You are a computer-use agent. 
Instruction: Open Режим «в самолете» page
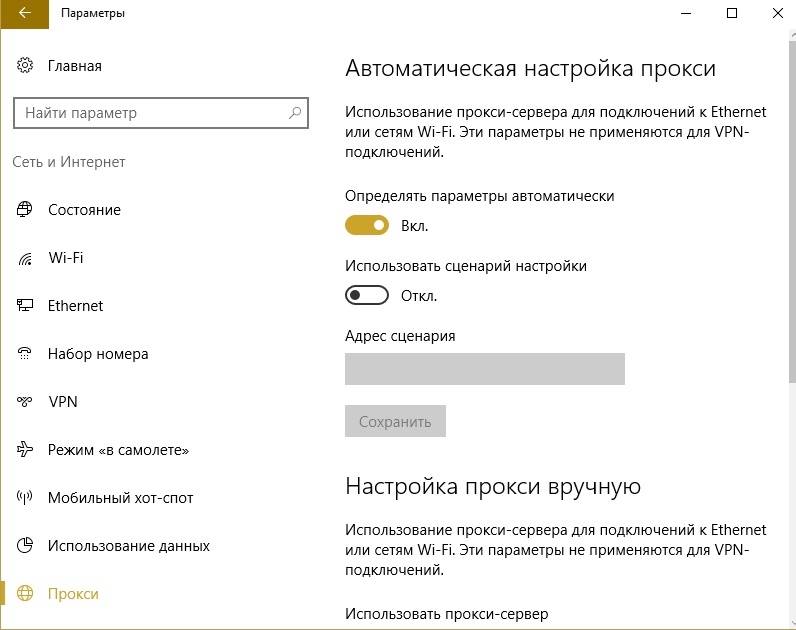118,450
